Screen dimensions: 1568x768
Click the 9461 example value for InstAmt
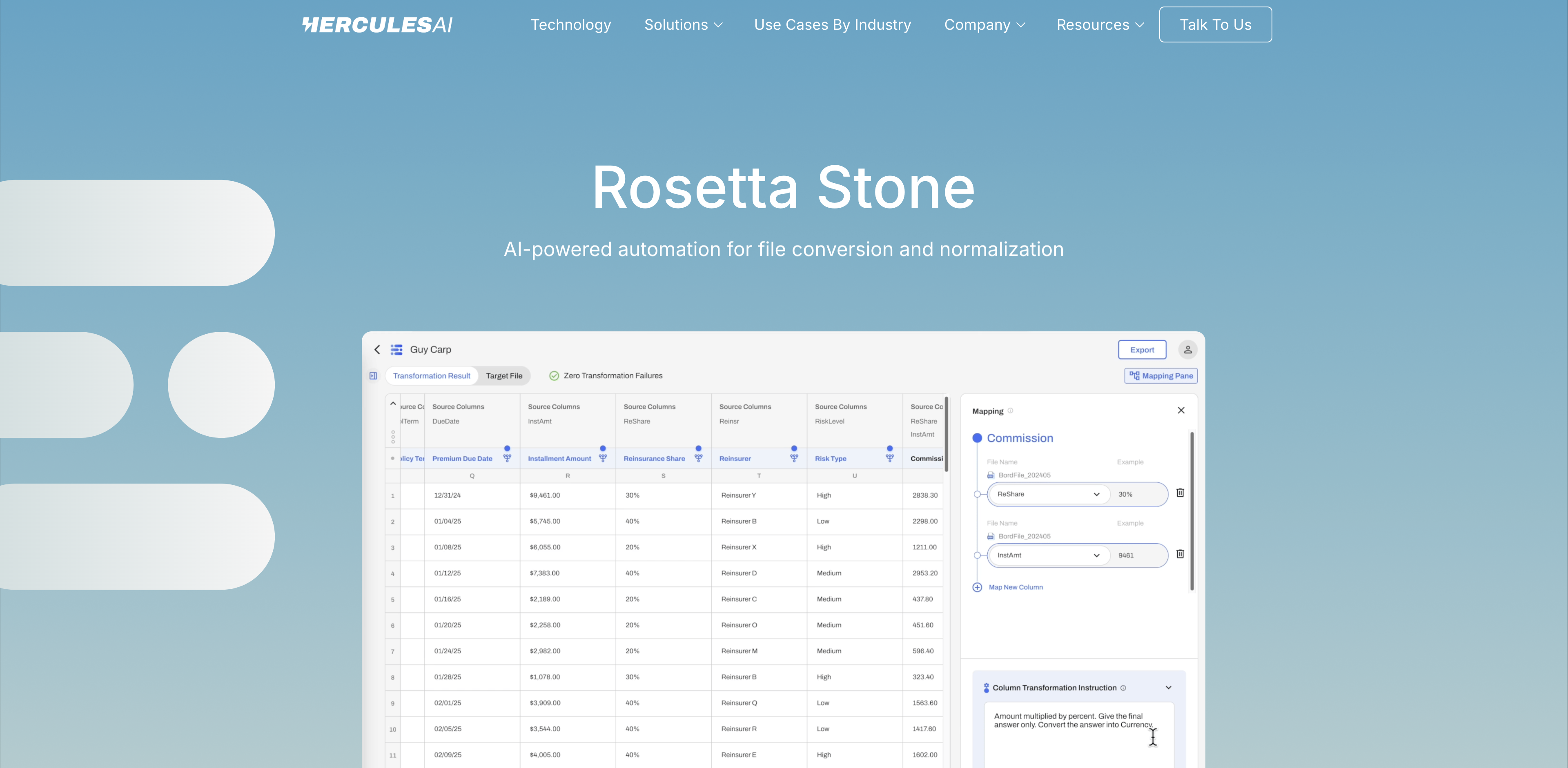click(1125, 555)
